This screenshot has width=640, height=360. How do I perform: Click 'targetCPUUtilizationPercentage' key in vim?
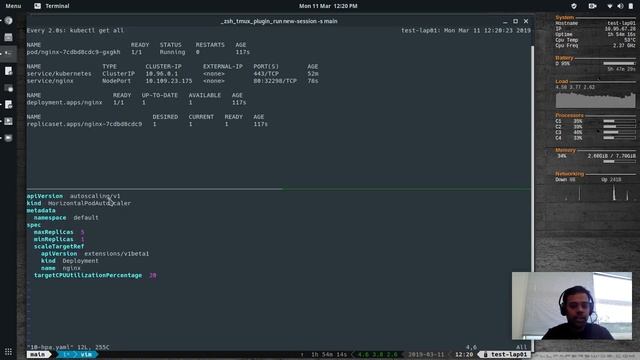point(88,276)
